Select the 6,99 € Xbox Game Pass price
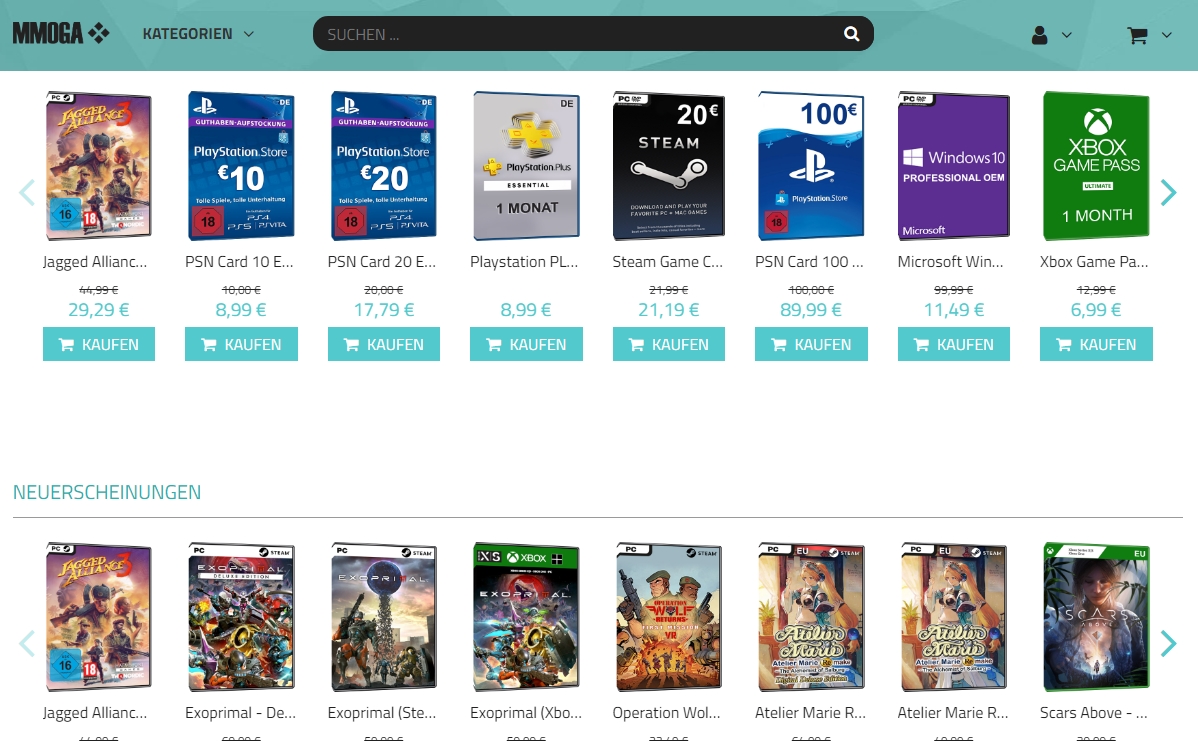Viewport: 1198px width, 741px height. click(1096, 309)
